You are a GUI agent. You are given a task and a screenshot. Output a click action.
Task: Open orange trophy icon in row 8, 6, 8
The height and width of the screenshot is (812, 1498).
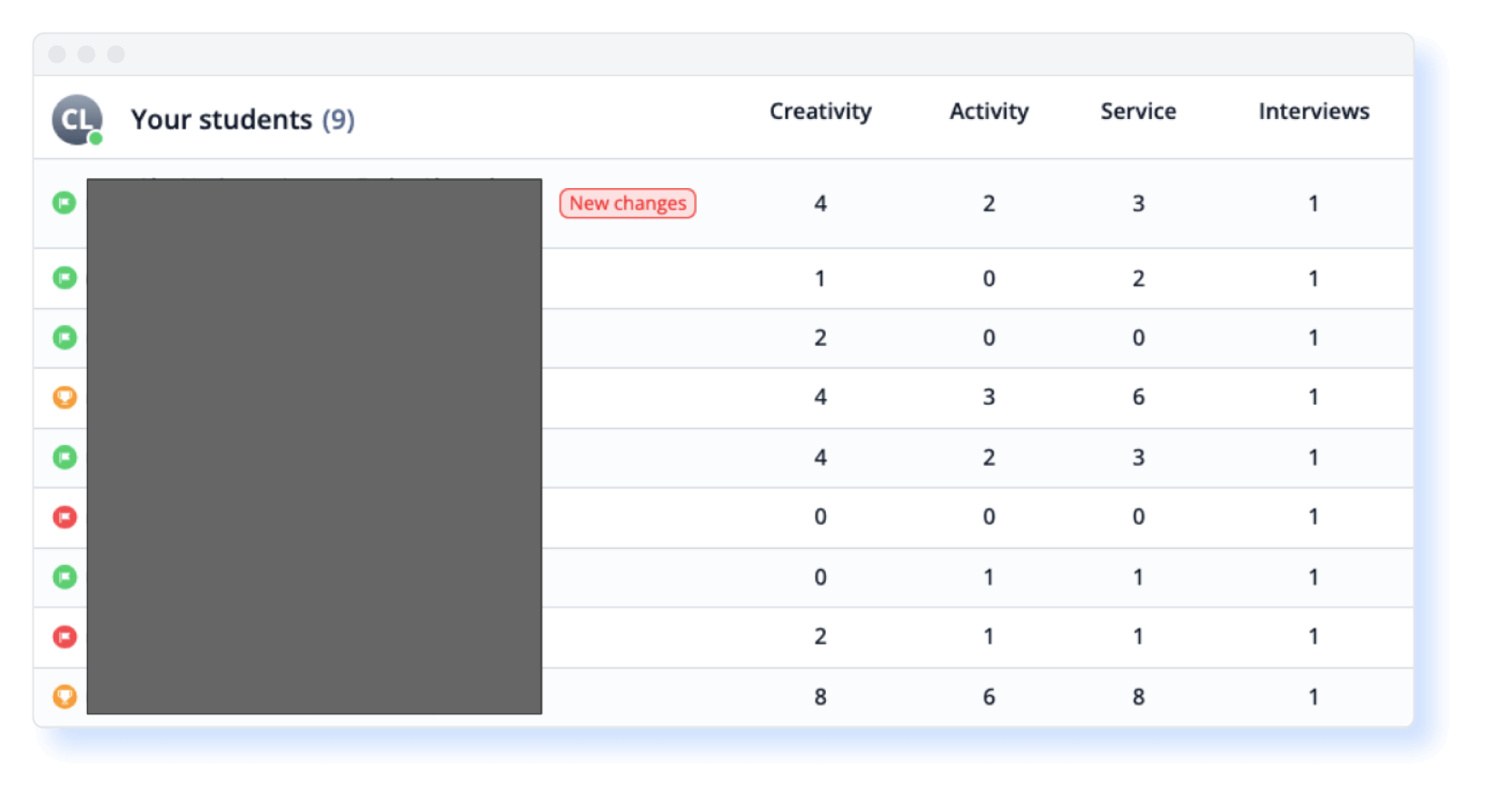point(64,697)
